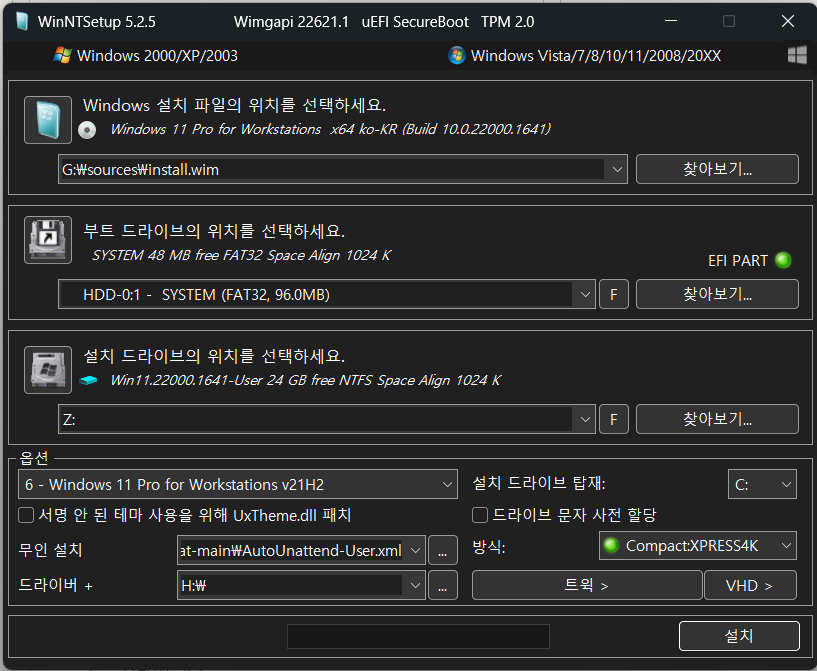This screenshot has width=817, height=671.
Task: Click the green light beside Compact:XPRESS4K
Action: 611,545
